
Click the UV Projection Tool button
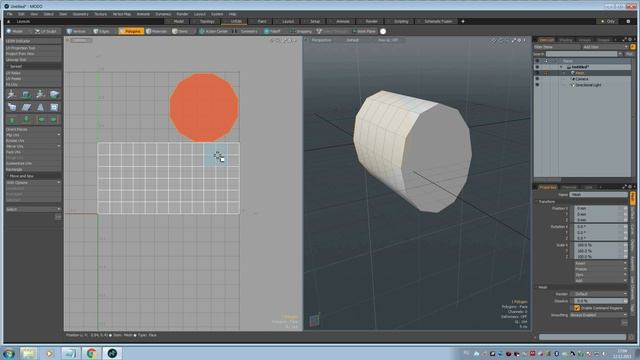(x=33, y=48)
